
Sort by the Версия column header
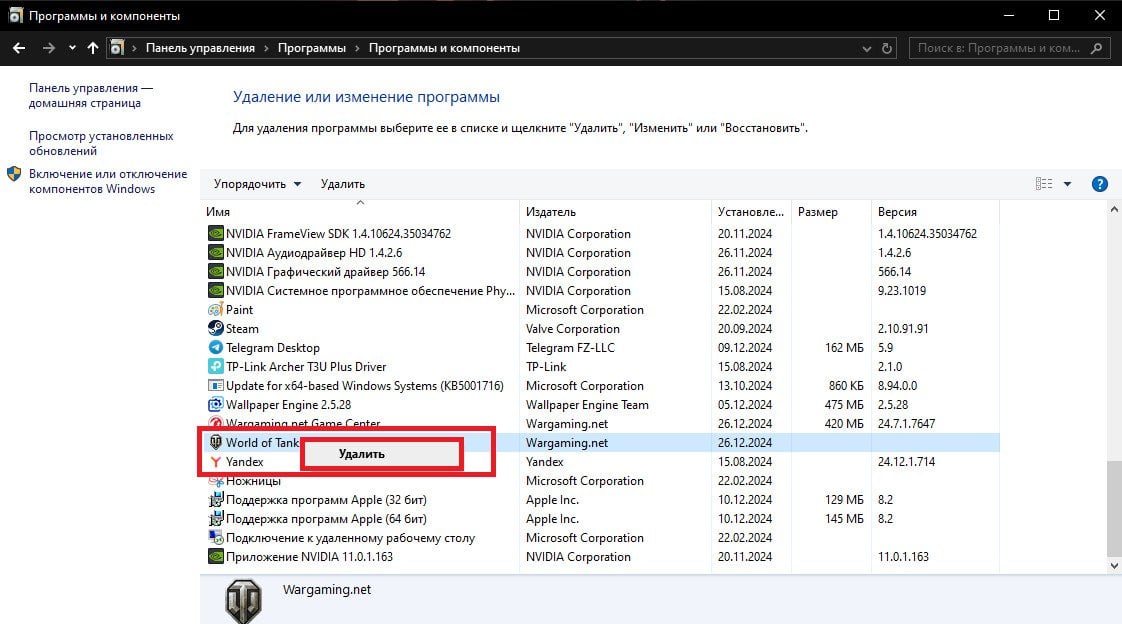pos(897,212)
